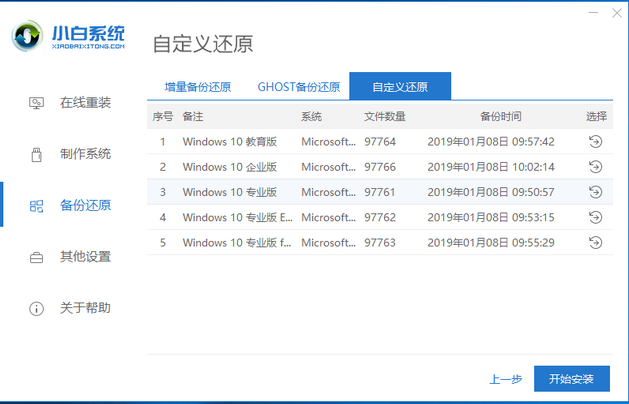
Task: Click restore icon for backup row 4
Action: [595, 217]
